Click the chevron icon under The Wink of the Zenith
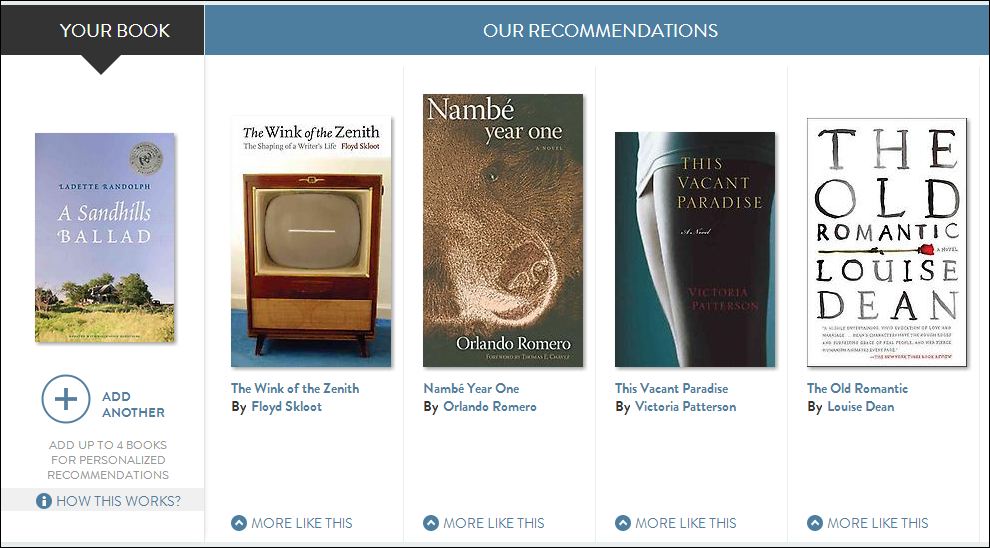990x548 pixels. [238, 523]
